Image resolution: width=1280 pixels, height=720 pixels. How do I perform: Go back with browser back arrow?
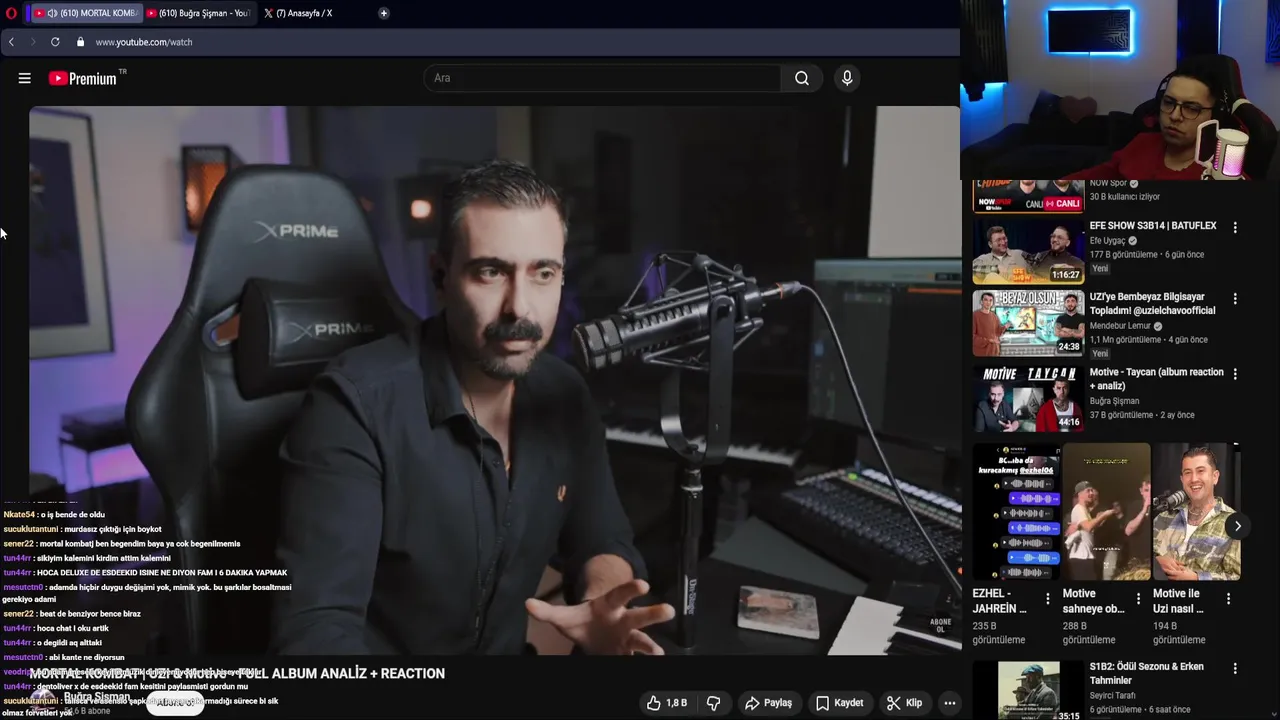pos(11,42)
